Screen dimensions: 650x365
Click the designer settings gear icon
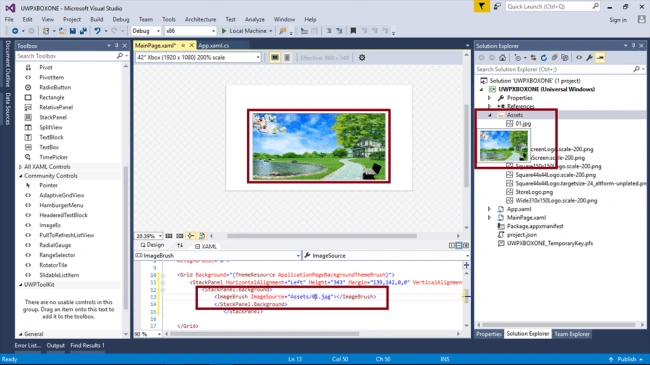point(362,58)
